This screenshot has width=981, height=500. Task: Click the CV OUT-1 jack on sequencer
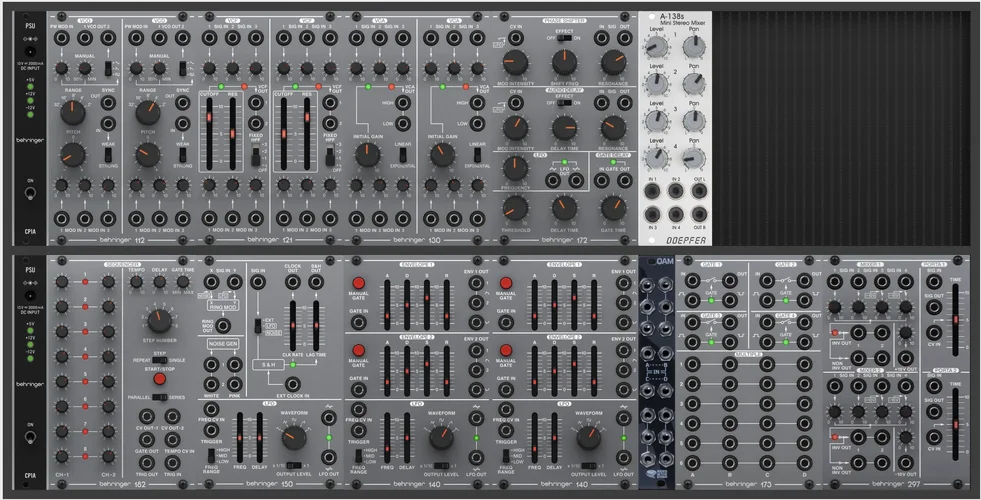click(x=147, y=416)
